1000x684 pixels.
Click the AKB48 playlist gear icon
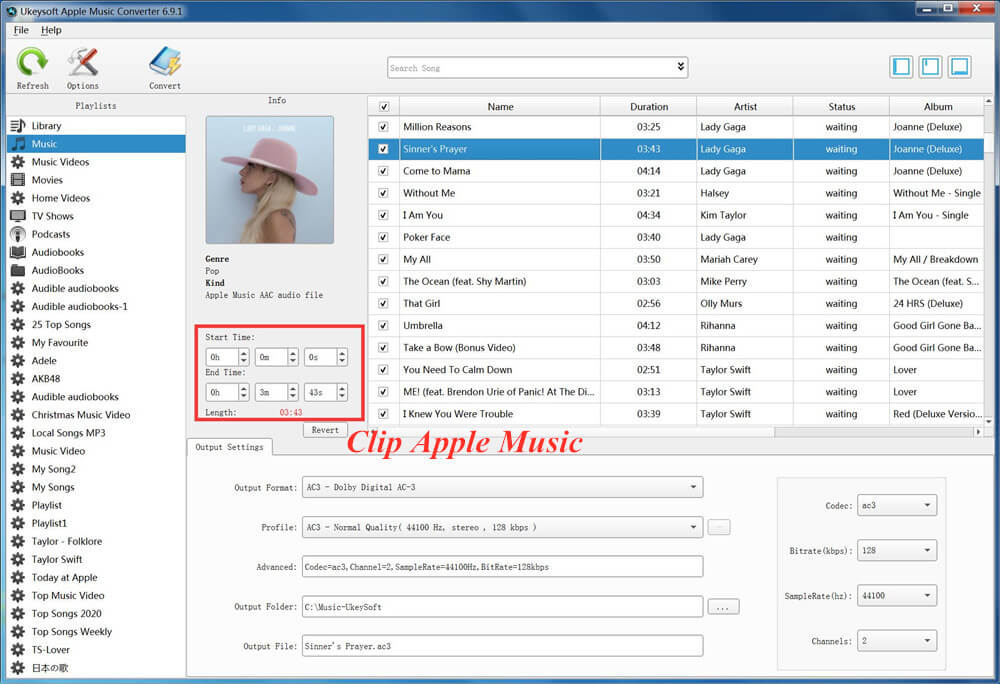(x=18, y=379)
